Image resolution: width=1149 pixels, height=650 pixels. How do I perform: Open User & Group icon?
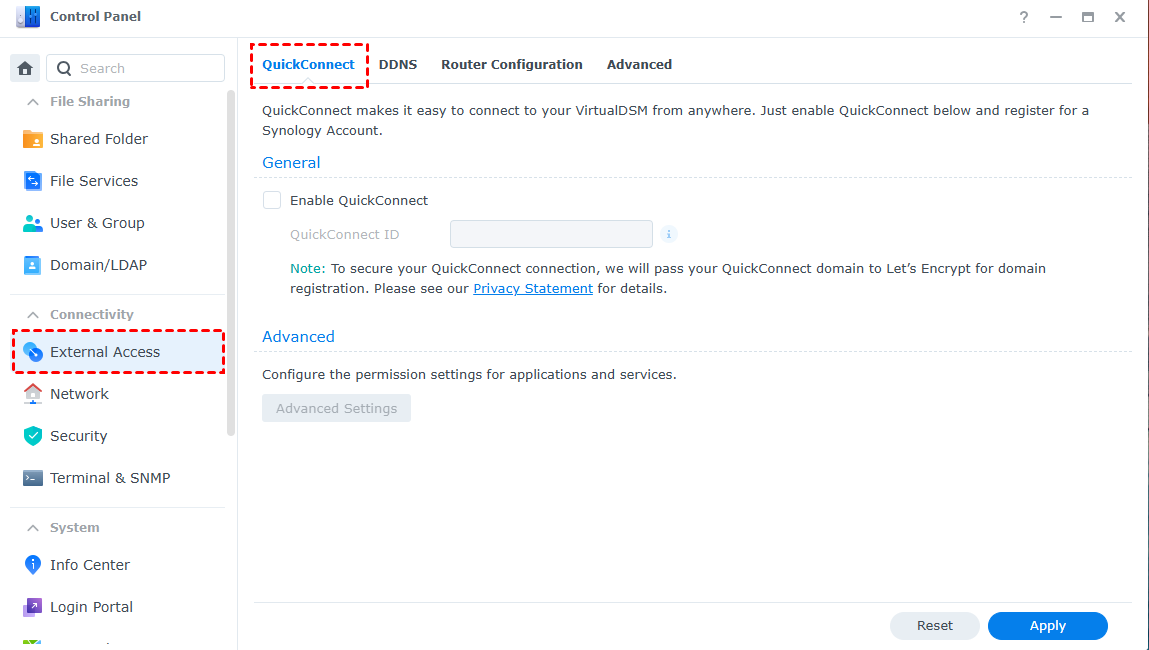click(33, 223)
